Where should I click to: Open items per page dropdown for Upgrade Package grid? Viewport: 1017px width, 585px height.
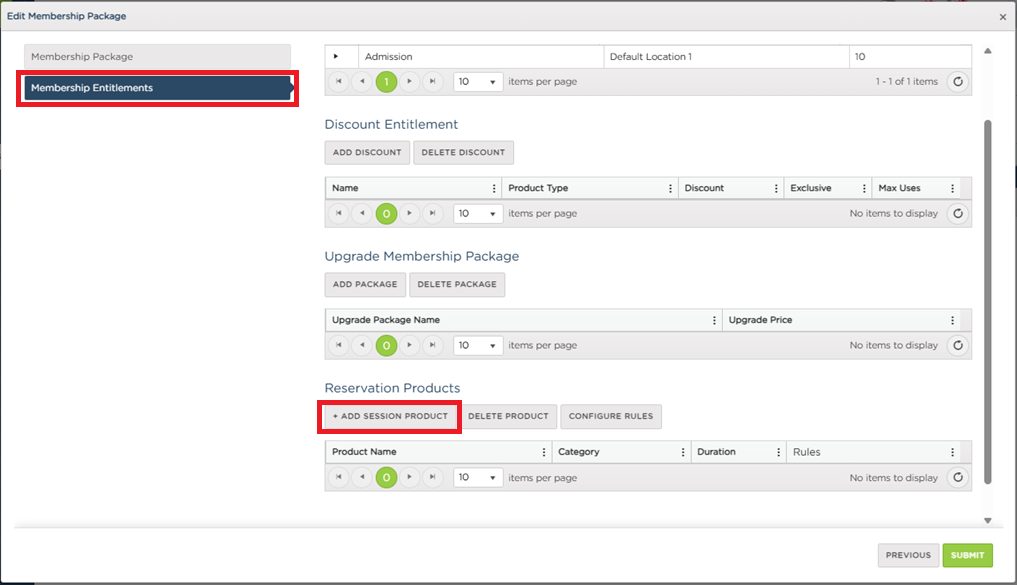(x=478, y=346)
